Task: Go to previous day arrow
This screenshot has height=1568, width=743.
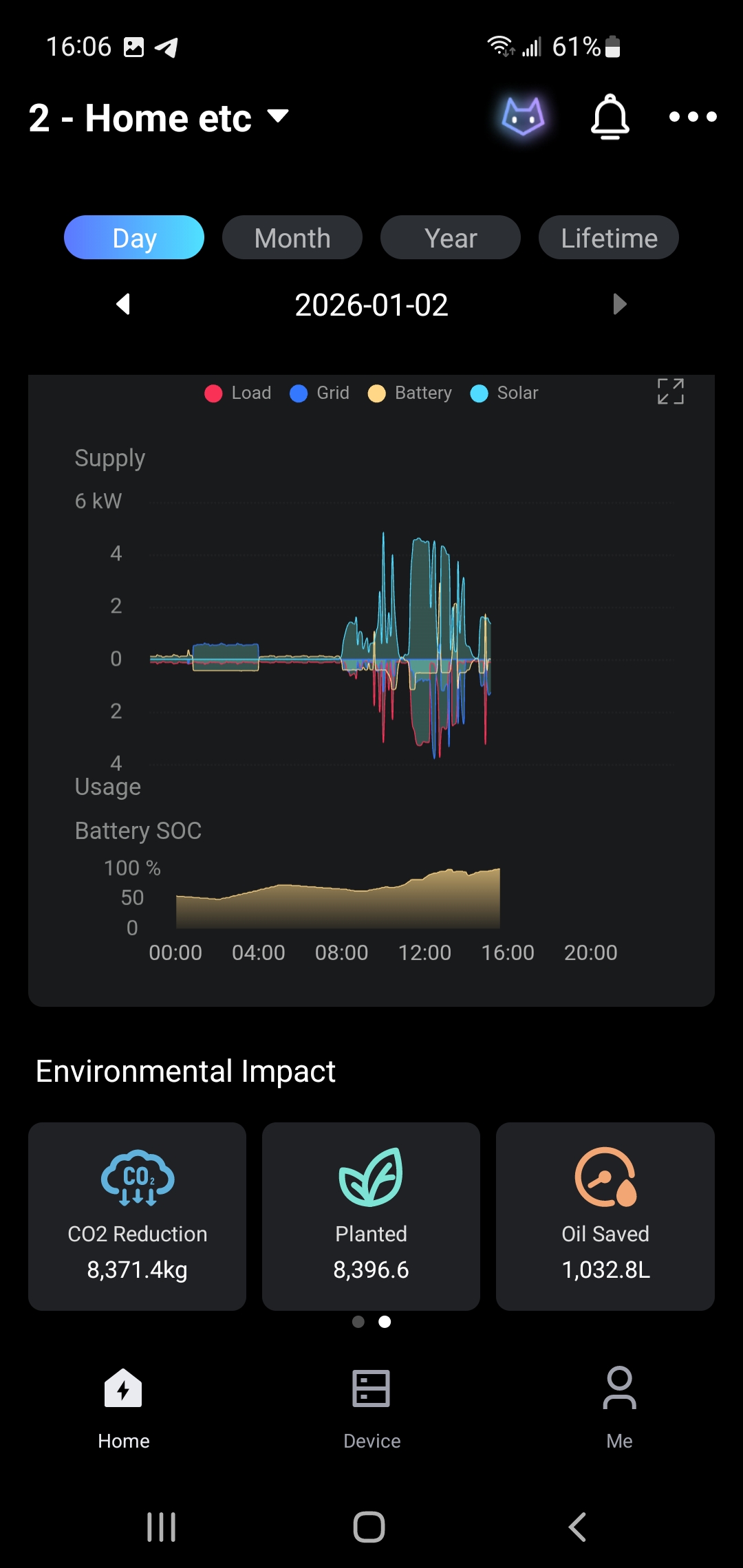Action: (x=124, y=304)
